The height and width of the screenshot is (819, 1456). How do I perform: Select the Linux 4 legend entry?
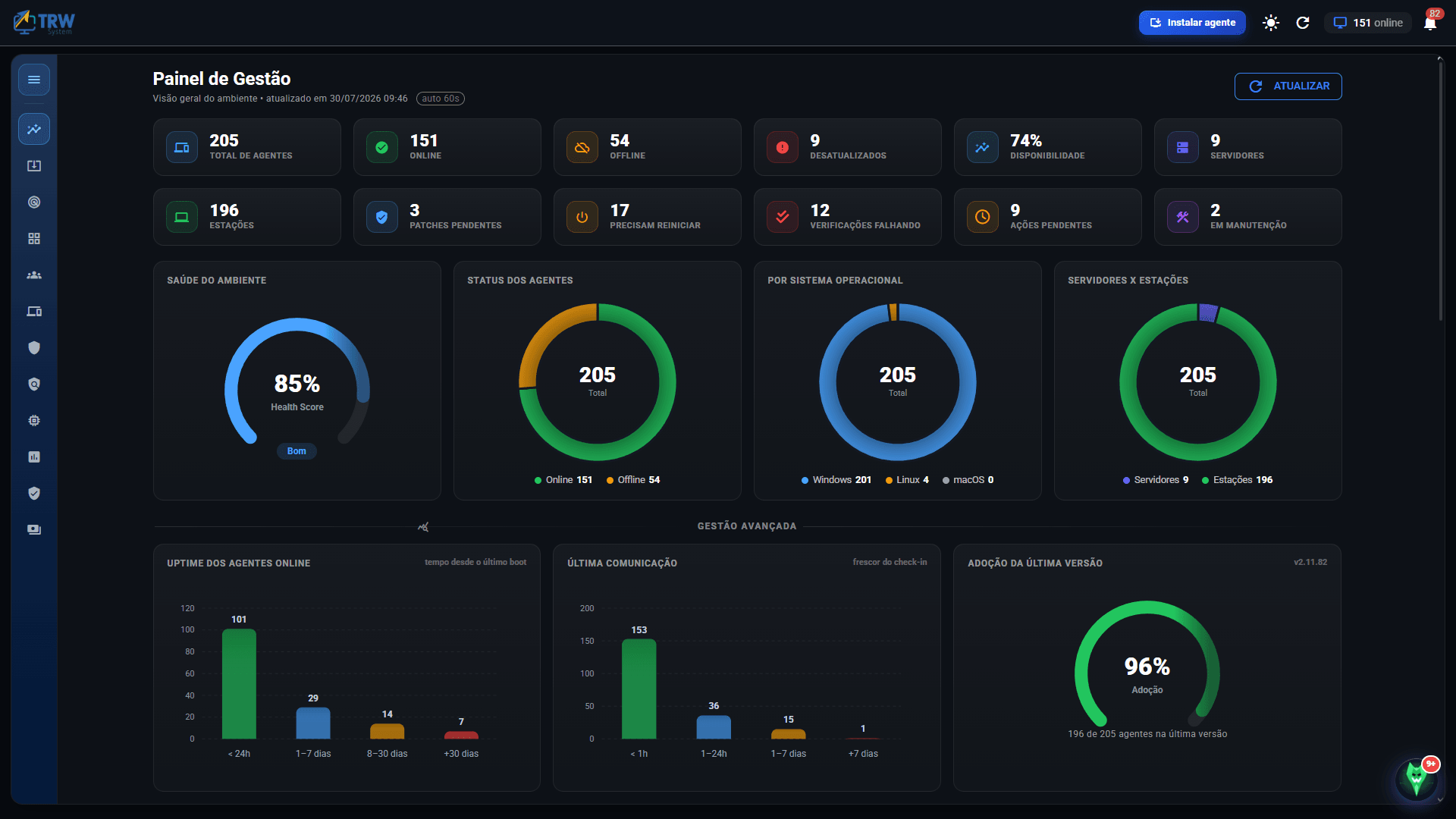tap(907, 480)
